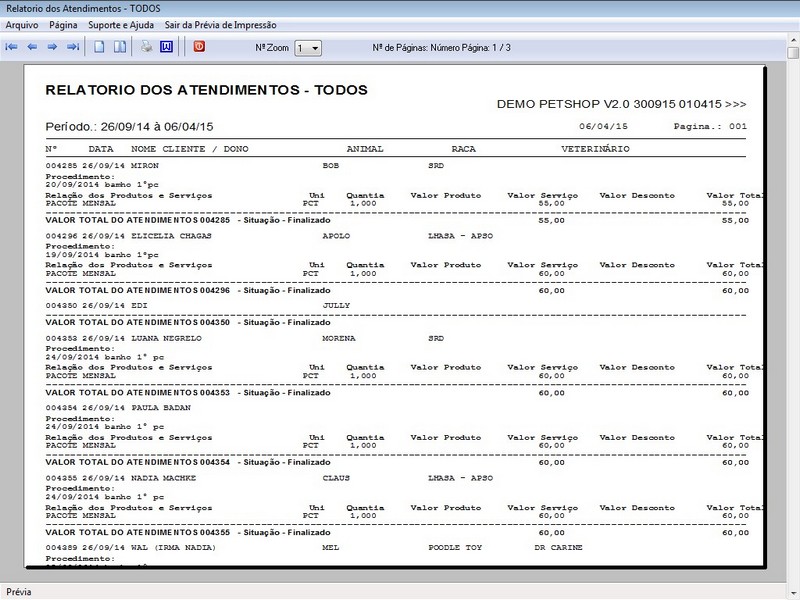Click the Pagina.: 001 text
The width and height of the screenshot is (800, 600).
(710, 126)
